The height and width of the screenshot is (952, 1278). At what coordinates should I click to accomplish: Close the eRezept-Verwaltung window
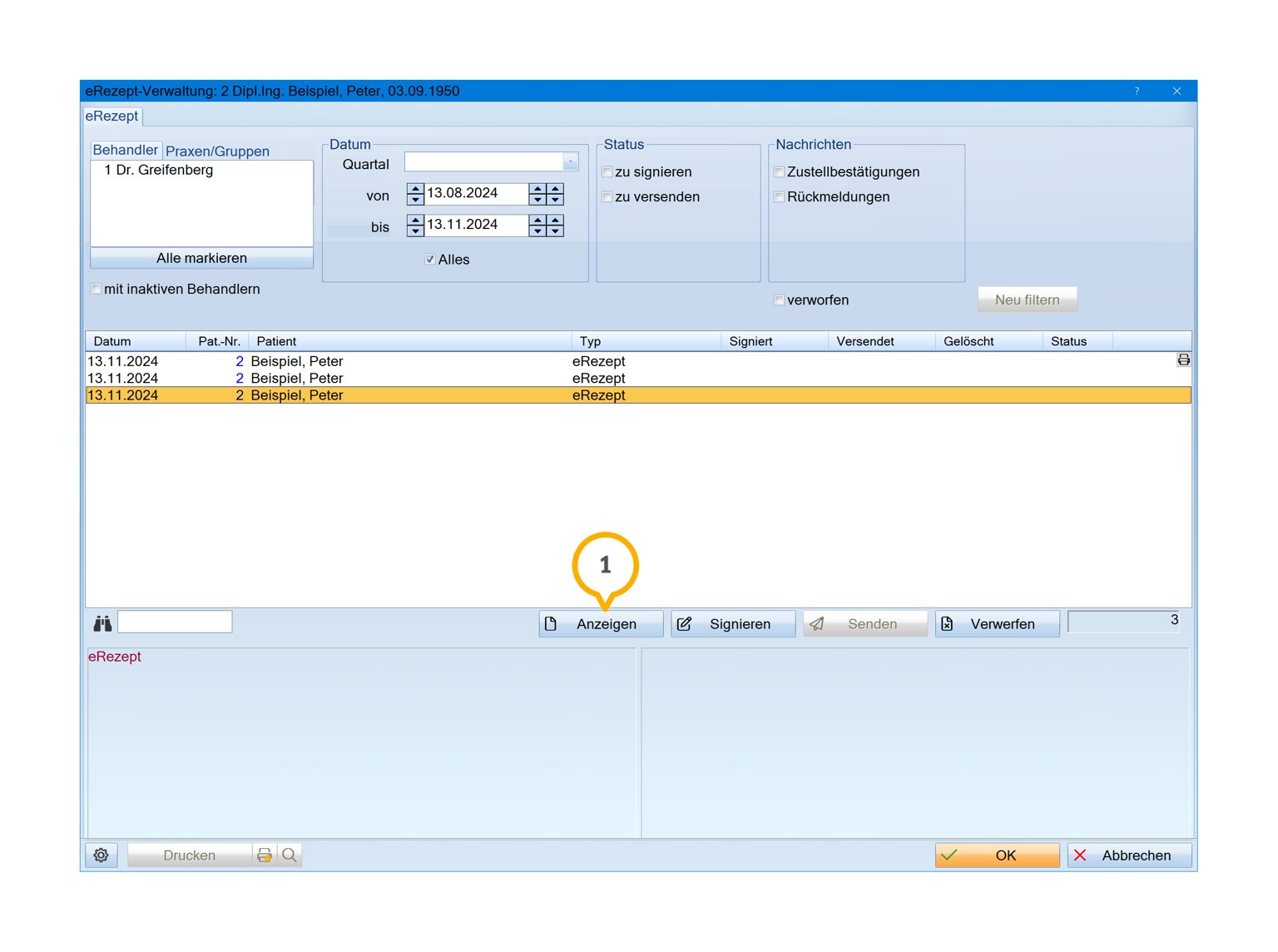pos(1176,92)
